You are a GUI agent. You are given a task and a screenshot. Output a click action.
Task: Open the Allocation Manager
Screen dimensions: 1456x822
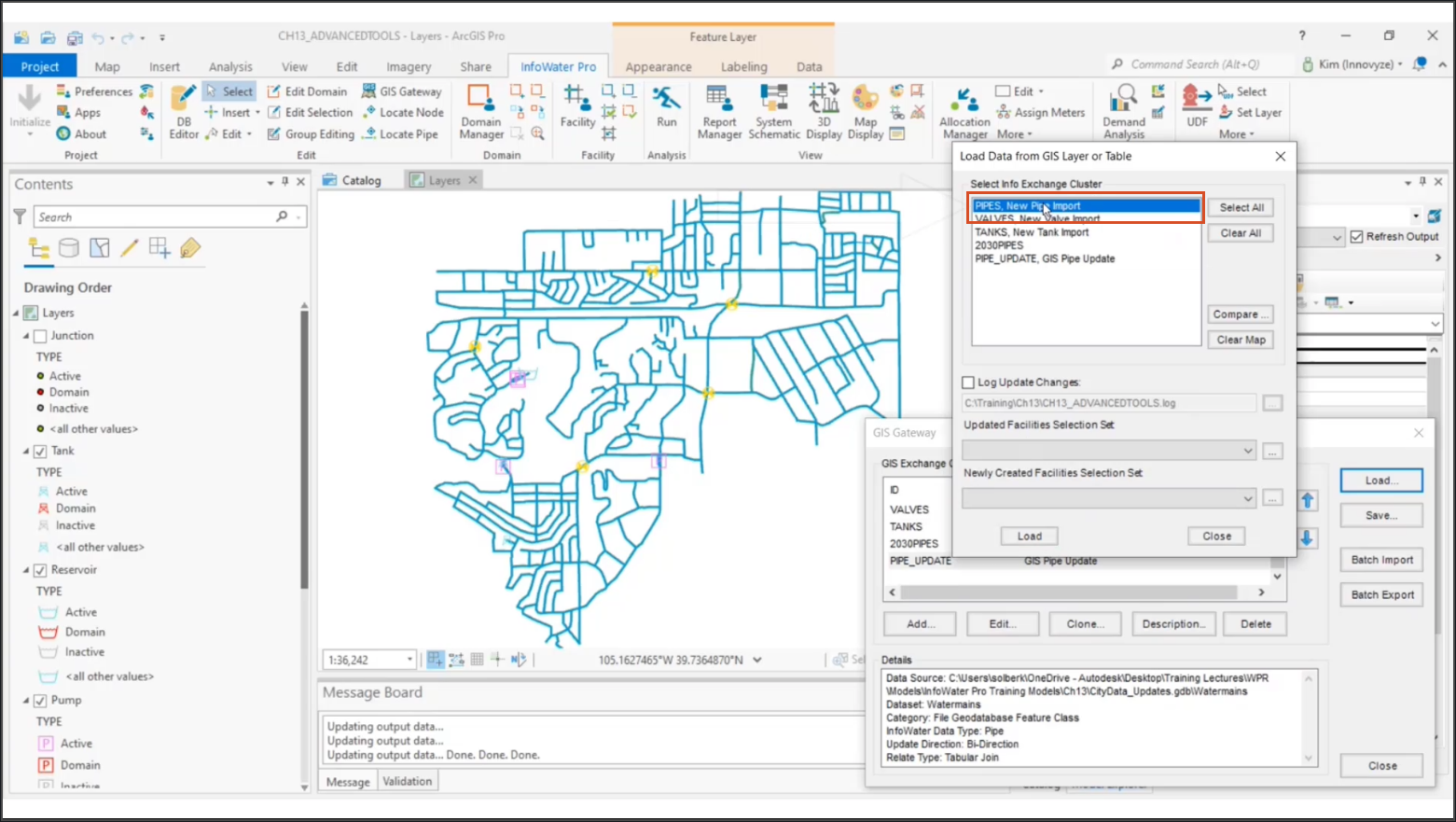964,114
